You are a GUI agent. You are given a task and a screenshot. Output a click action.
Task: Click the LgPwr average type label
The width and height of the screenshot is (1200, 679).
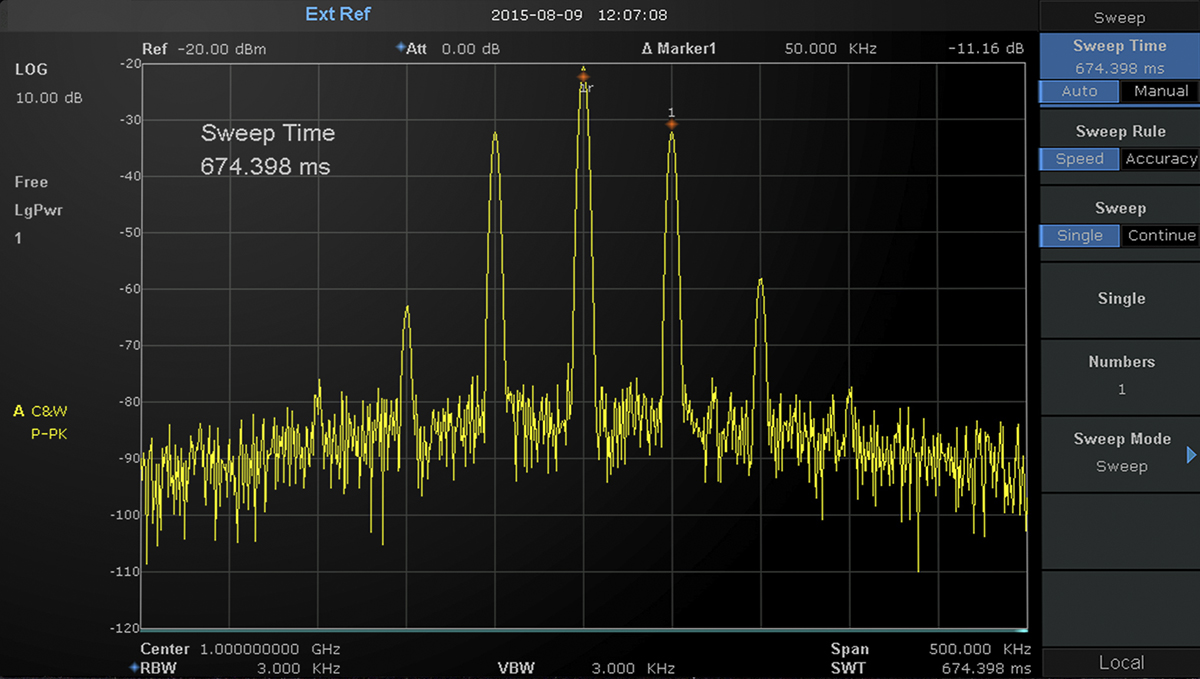(37, 210)
